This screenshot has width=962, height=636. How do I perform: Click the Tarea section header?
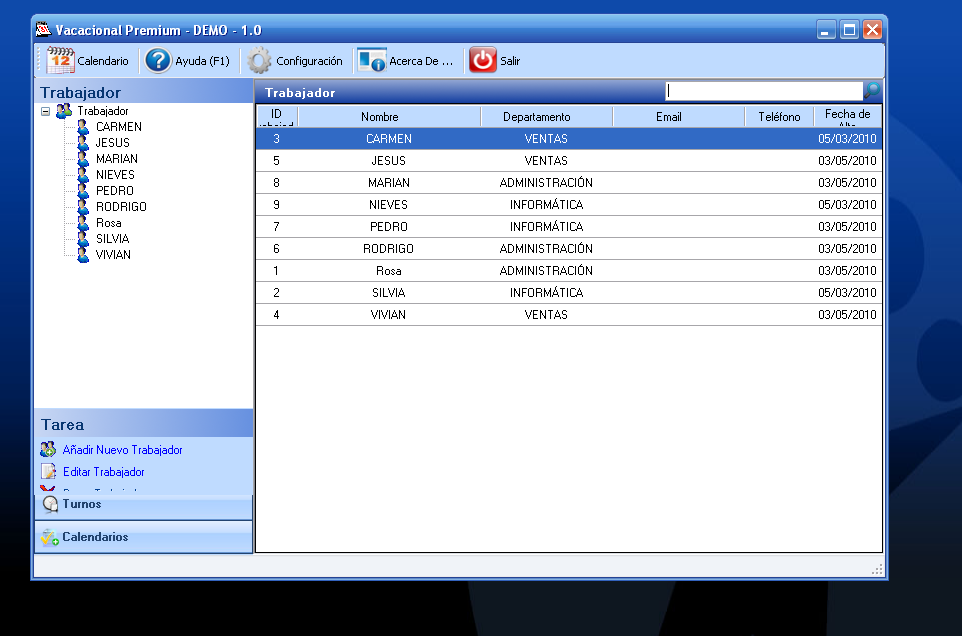[144, 424]
